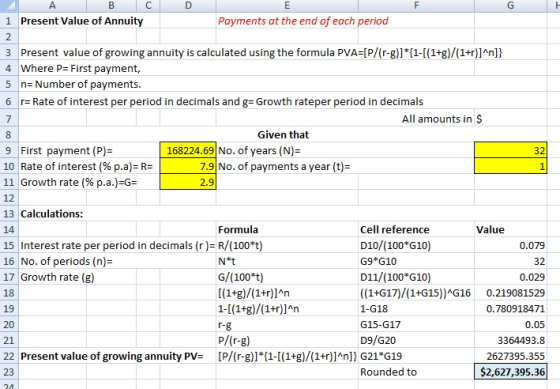Click 'Payments at the end of each period' text
The image size is (560, 389).
coord(303,21)
